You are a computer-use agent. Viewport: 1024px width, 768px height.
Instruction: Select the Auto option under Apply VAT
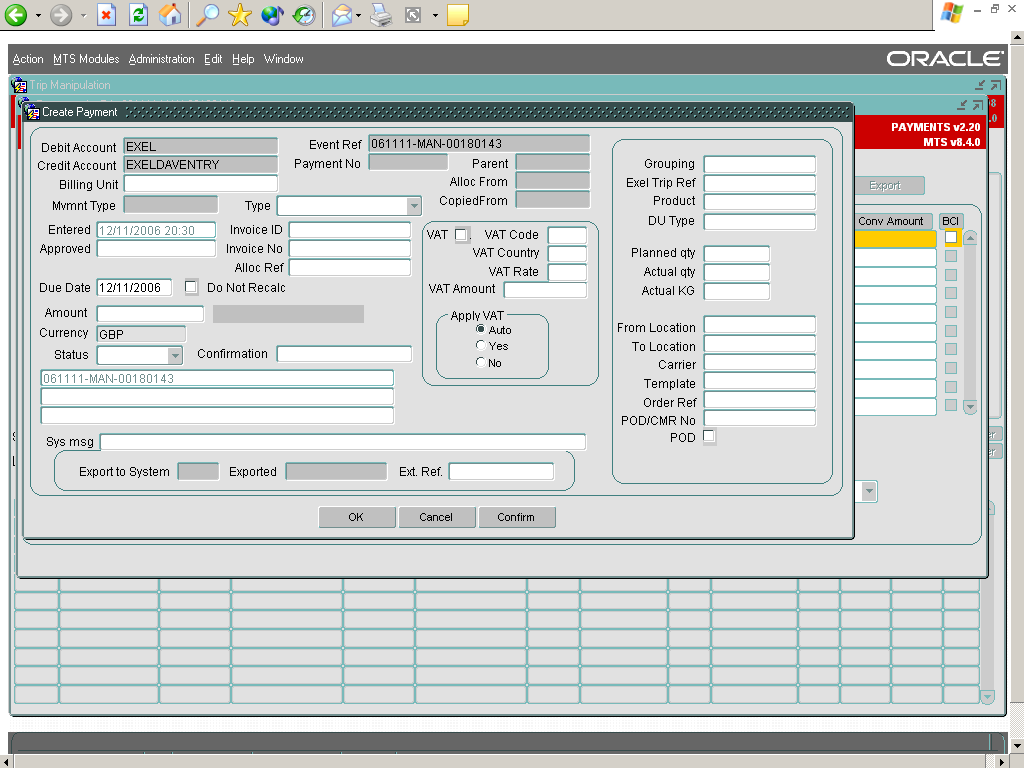481,329
